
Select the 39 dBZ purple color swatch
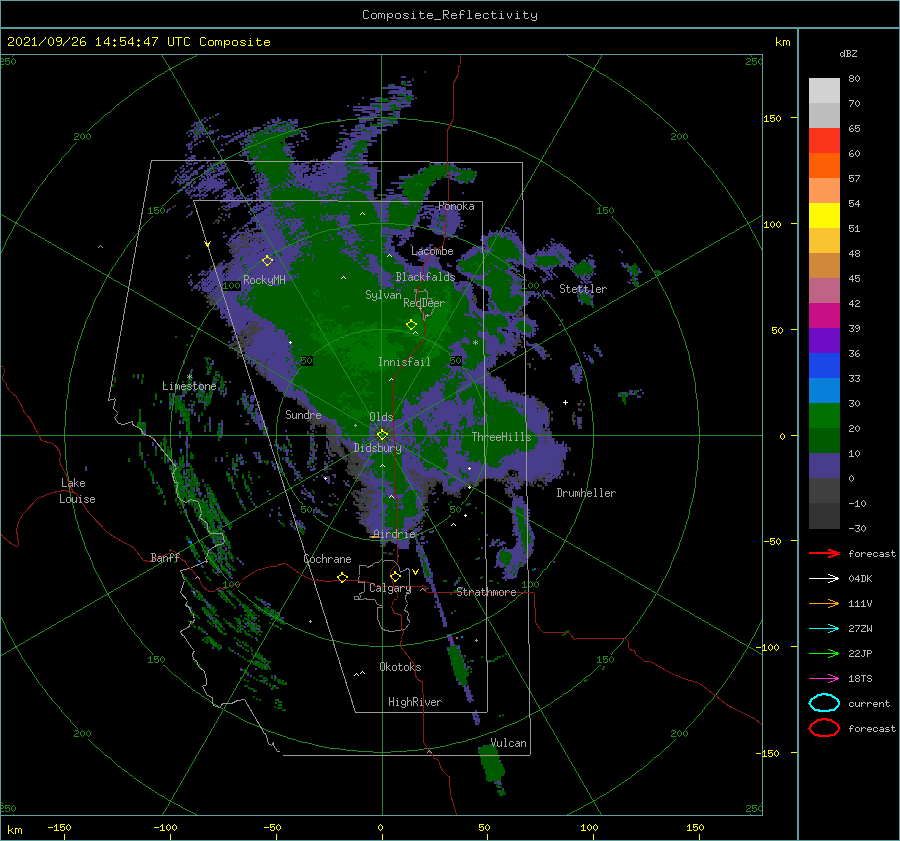click(824, 340)
